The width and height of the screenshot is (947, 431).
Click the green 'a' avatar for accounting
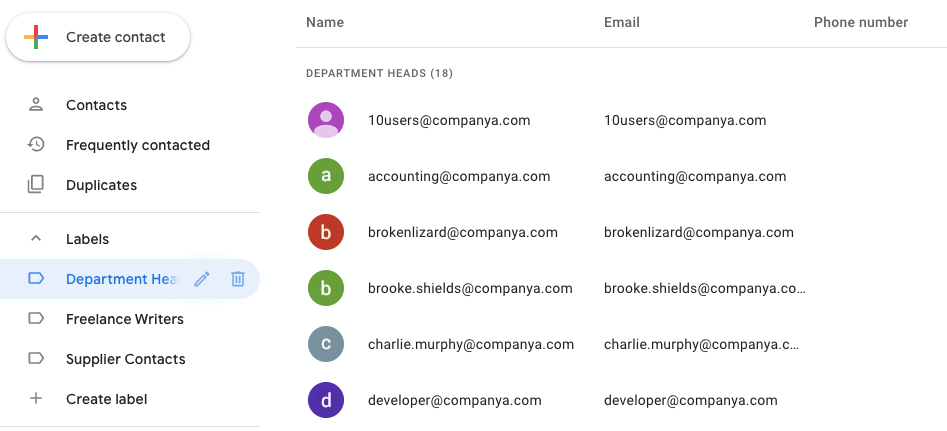(326, 176)
